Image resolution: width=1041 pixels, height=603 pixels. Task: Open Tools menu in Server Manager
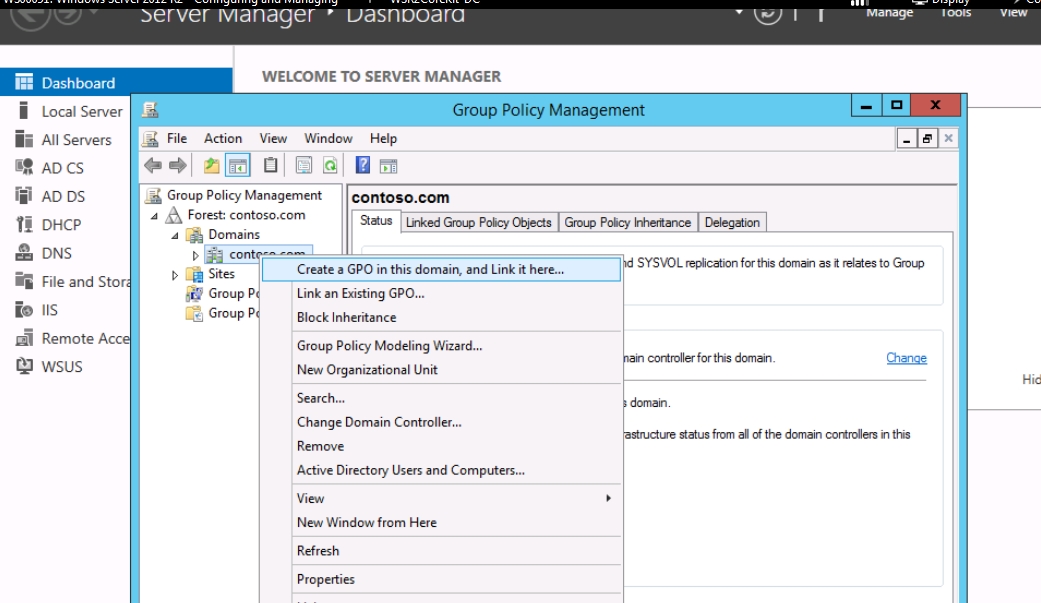956,11
